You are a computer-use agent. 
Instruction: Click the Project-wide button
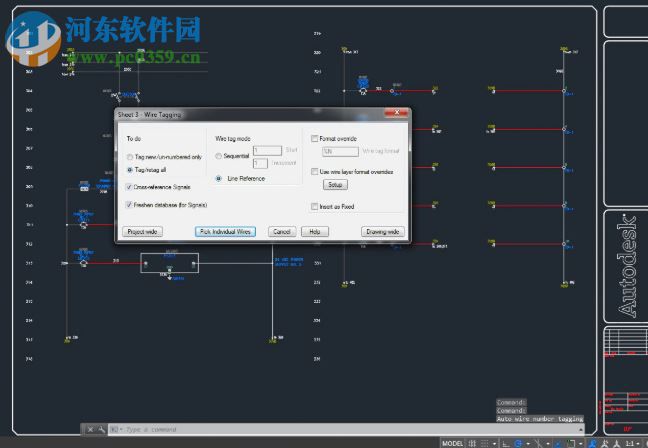(x=142, y=232)
